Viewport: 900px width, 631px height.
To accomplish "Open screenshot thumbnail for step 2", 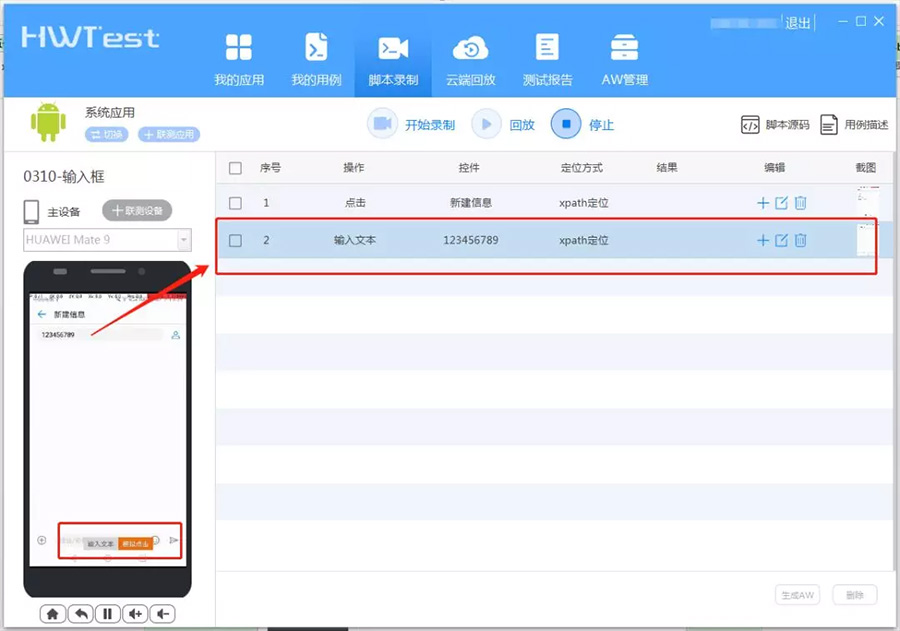I will (867, 240).
